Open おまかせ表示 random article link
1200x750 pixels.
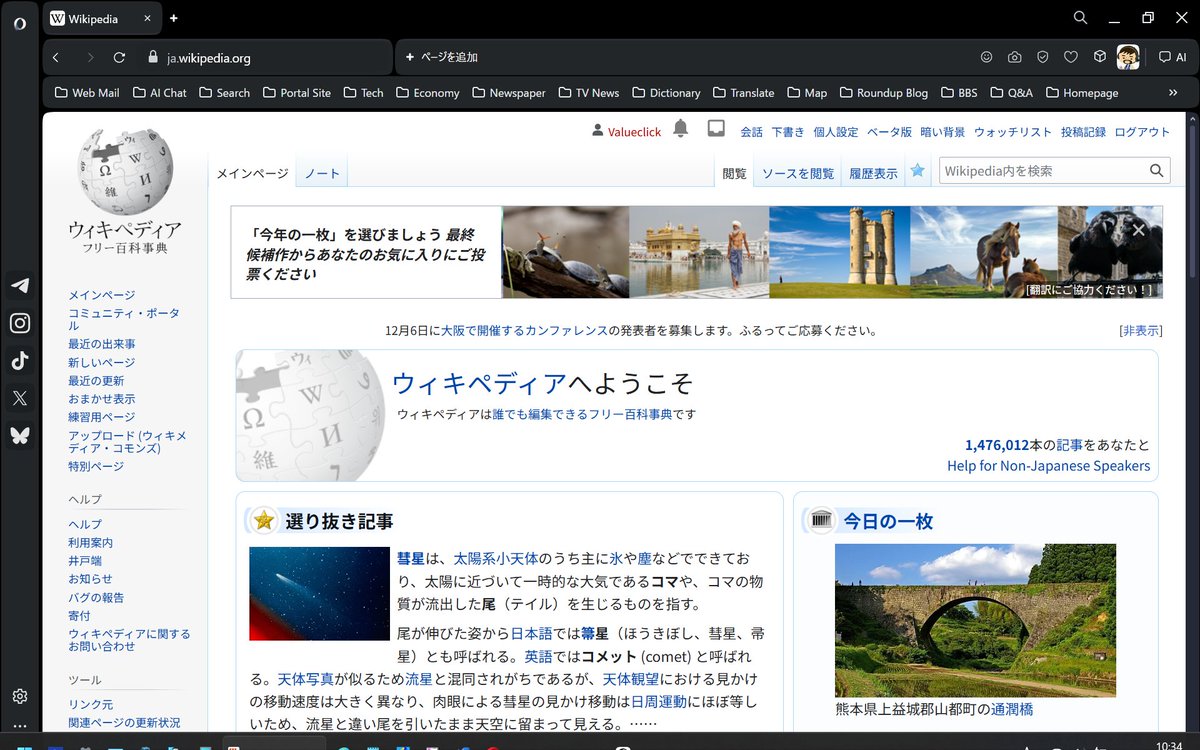[x=102, y=398]
